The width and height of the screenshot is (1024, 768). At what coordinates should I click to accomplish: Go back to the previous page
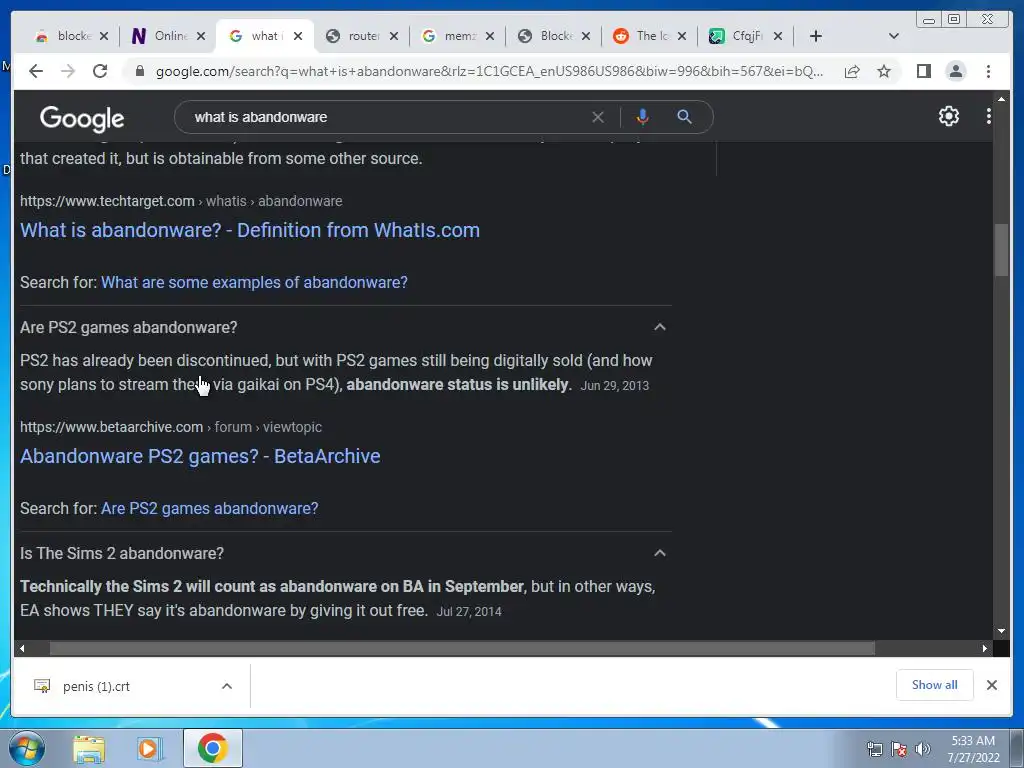click(35, 71)
